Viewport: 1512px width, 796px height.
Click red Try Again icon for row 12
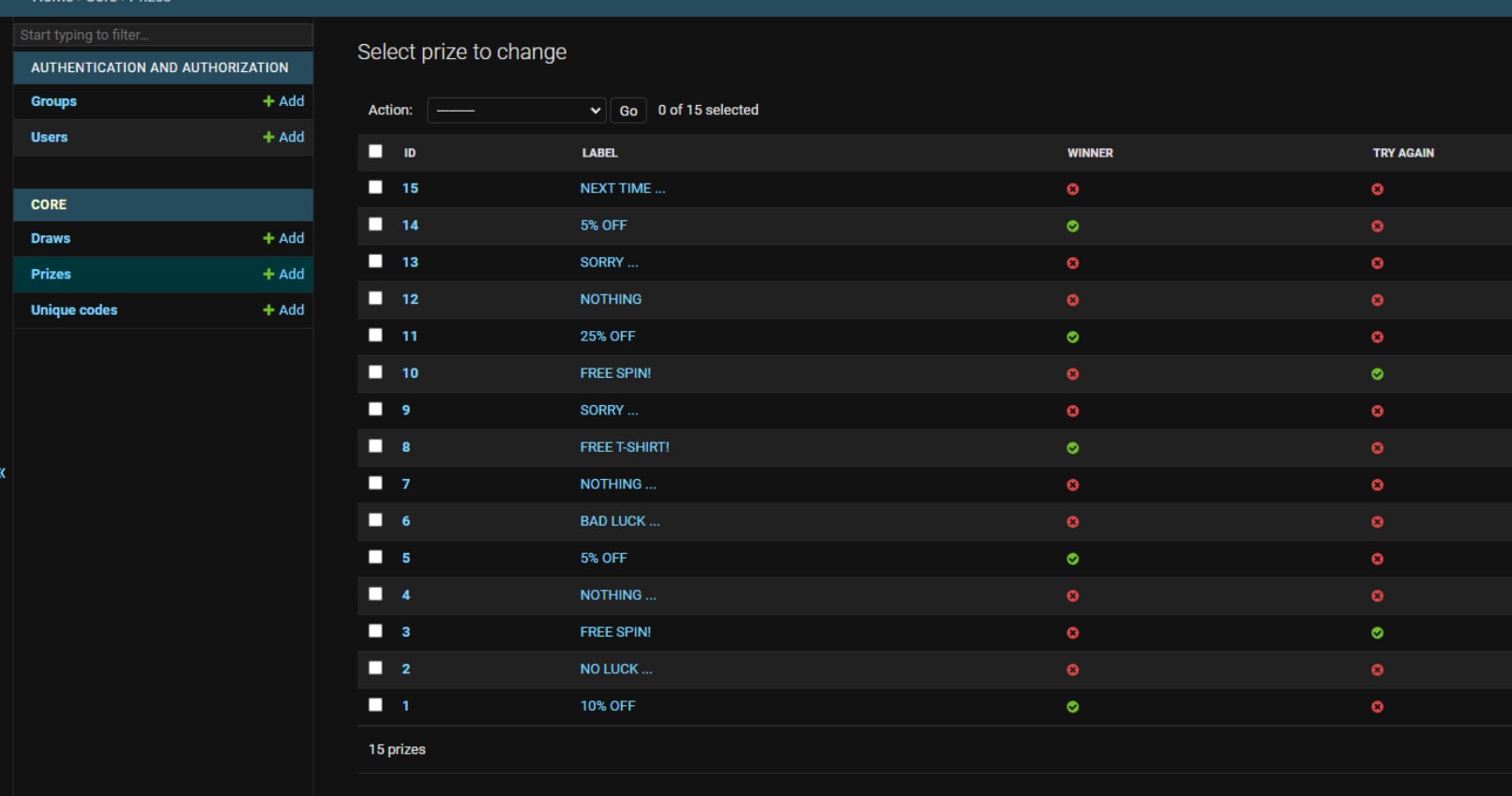[1377, 300]
